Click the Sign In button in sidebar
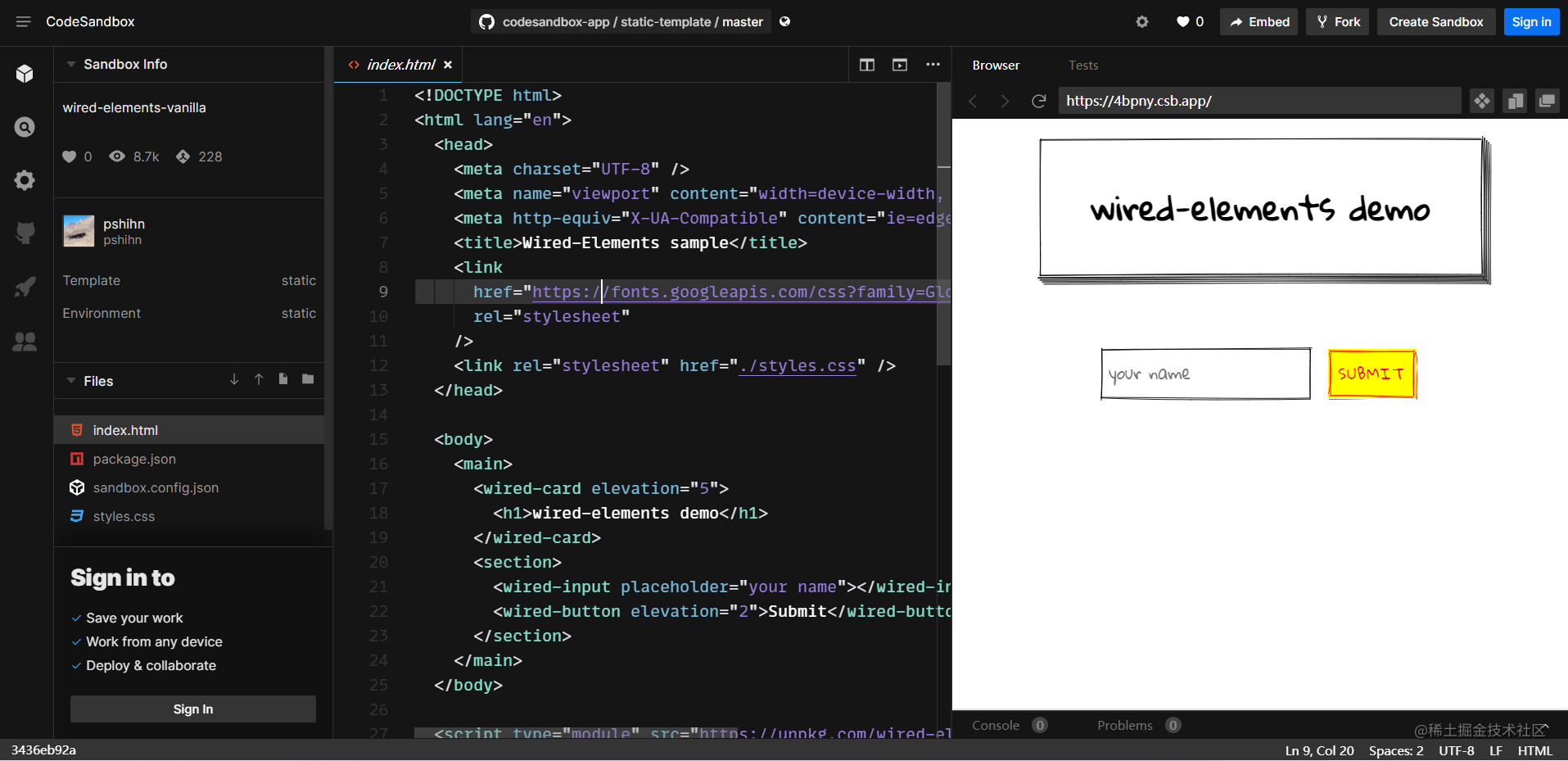 [x=193, y=709]
